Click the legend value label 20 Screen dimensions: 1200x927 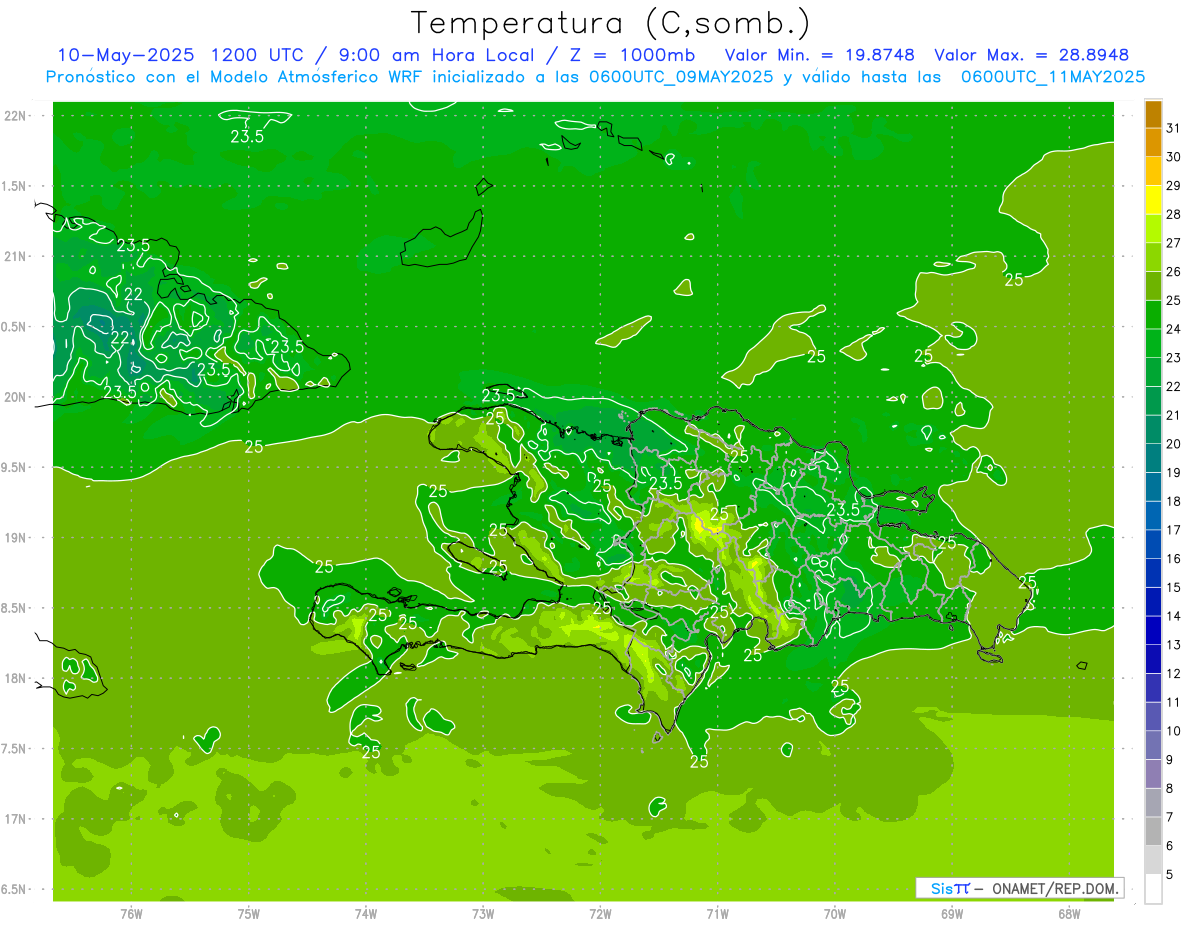(x=1174, y=444)
